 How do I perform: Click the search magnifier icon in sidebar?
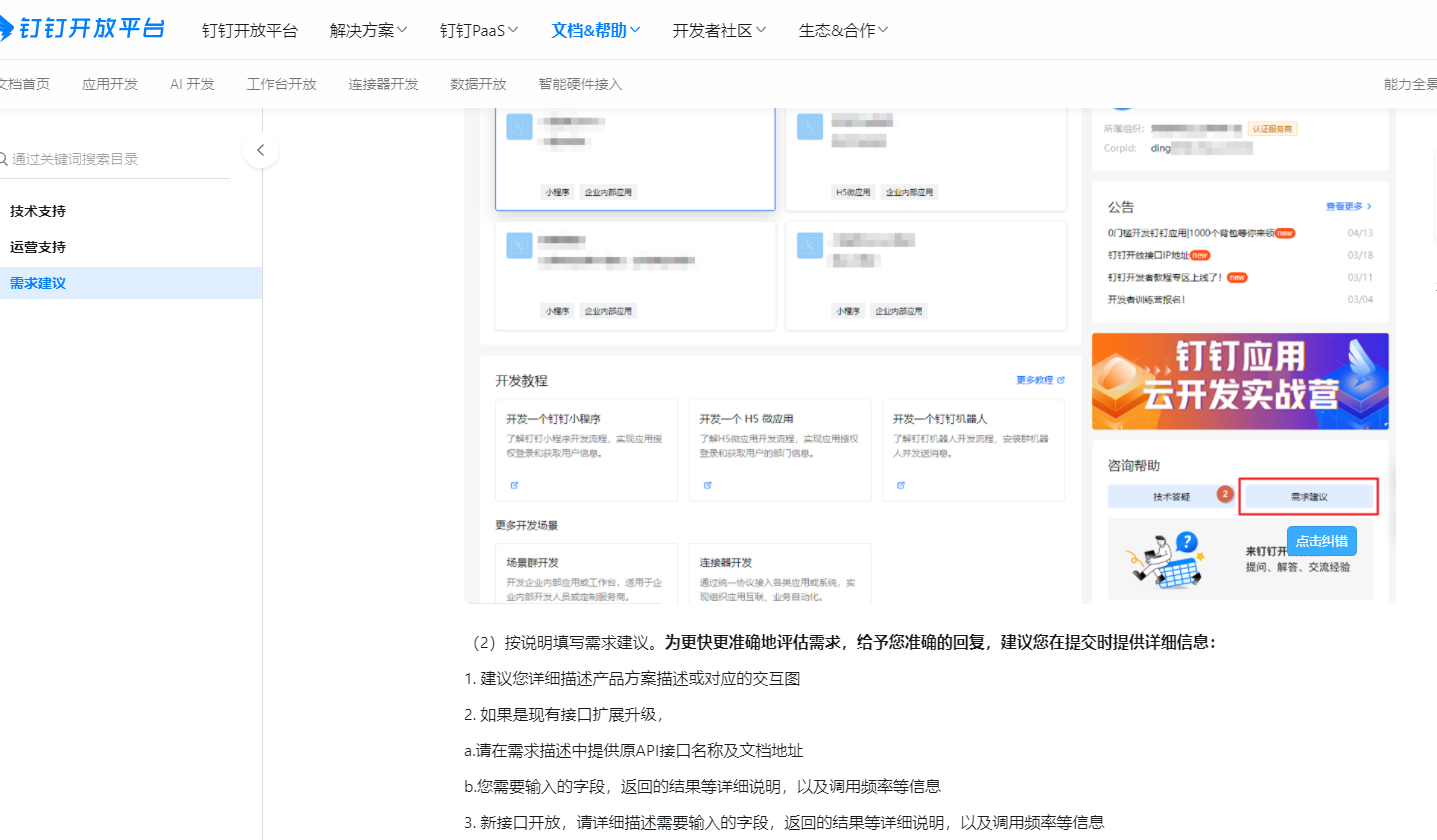[4, 158]
